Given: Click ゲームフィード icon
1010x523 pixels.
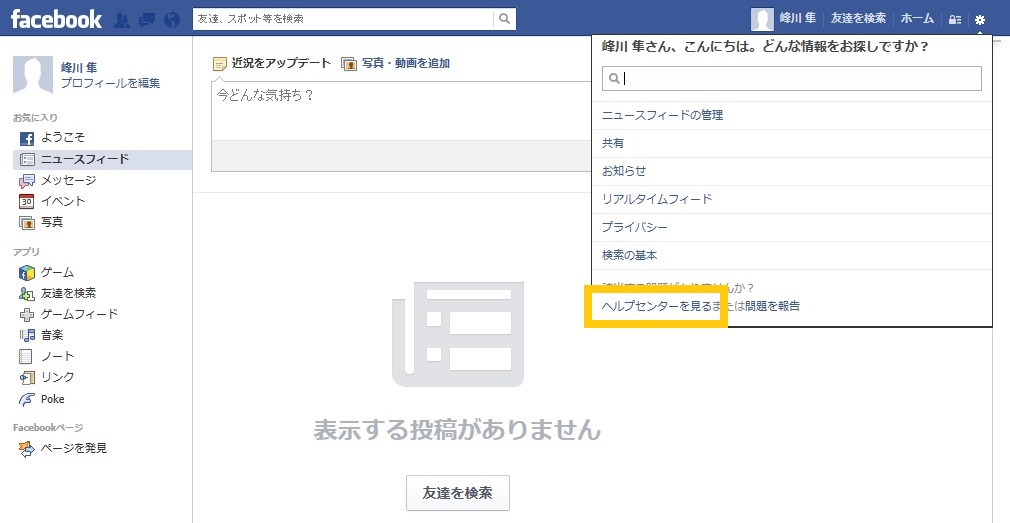Looking at the screenshot, I should pyautogui.click(x=26, y=315).
